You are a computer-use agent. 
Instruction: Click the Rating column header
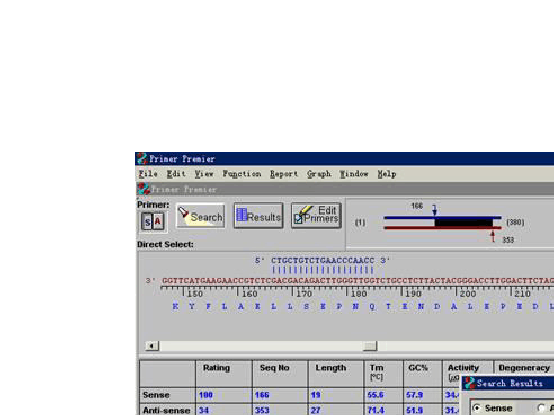pos(216,368)
